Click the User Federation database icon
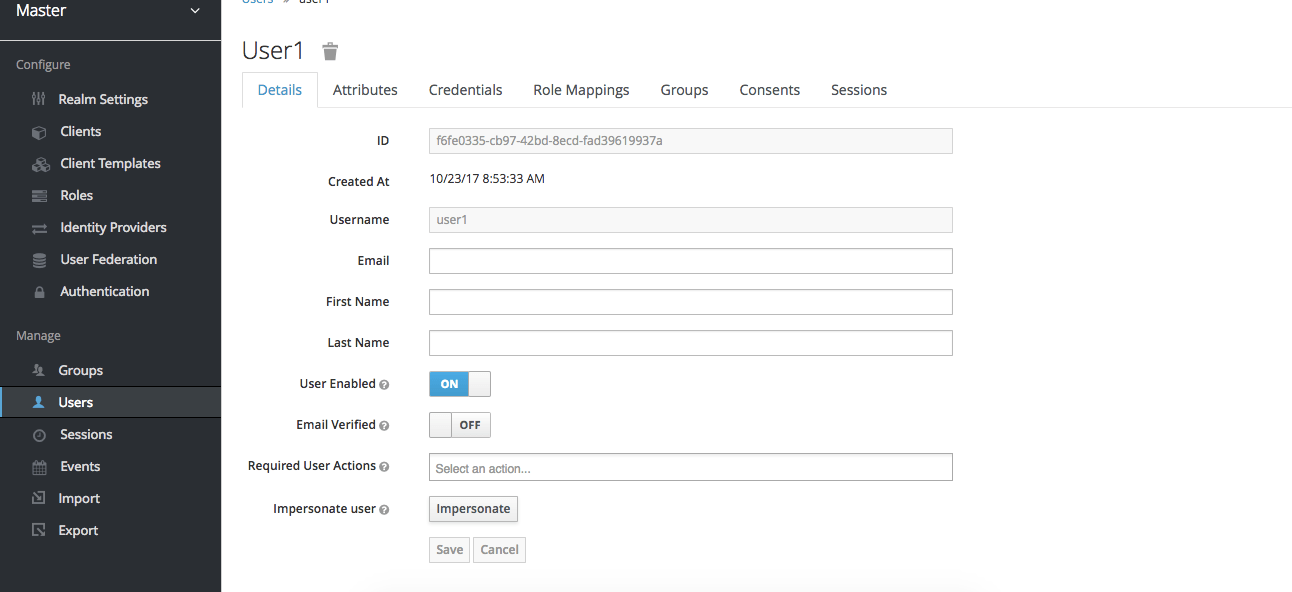This screenshot has width=1292, height=592. [x=39, y=260]
